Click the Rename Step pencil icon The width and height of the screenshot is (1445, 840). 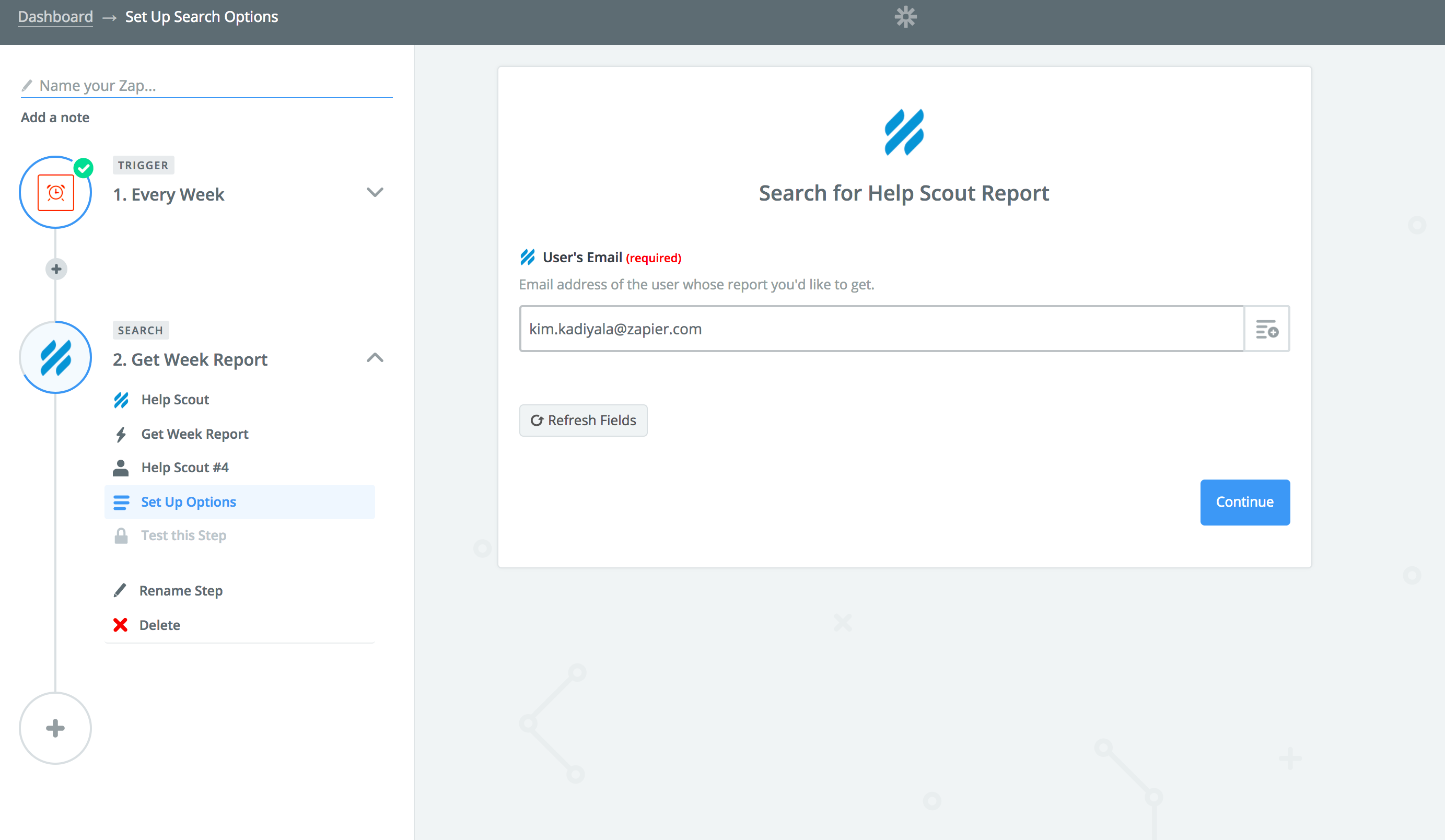click(120, 591)
